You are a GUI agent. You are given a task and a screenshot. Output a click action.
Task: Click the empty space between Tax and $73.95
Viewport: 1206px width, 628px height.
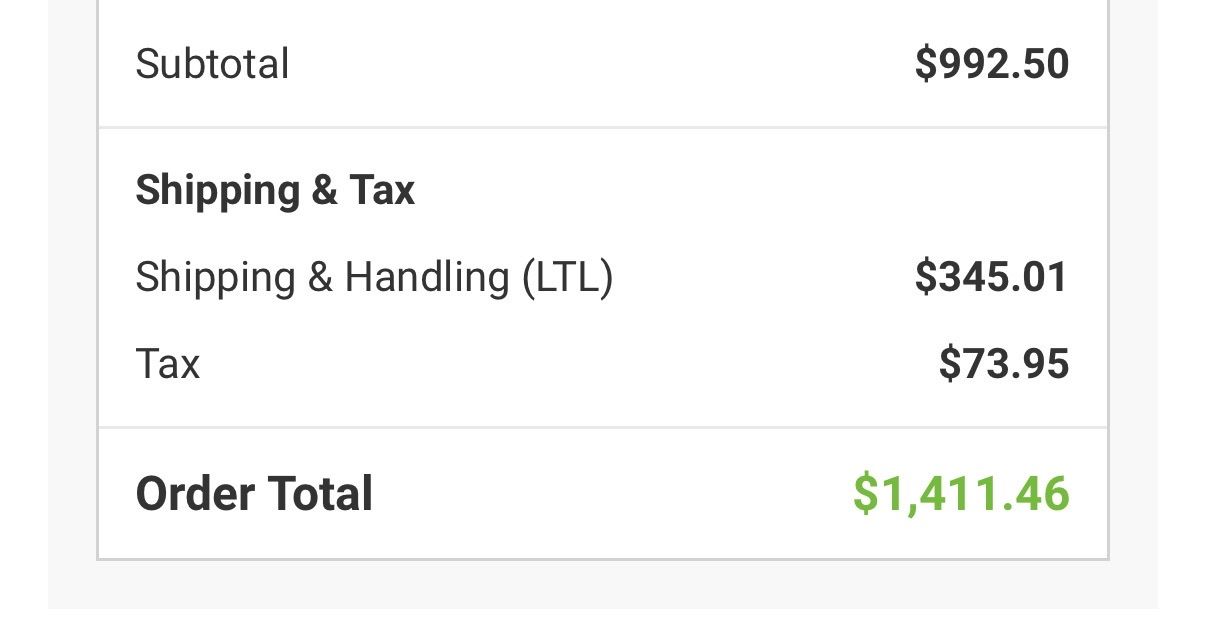(x=570, y=364)
